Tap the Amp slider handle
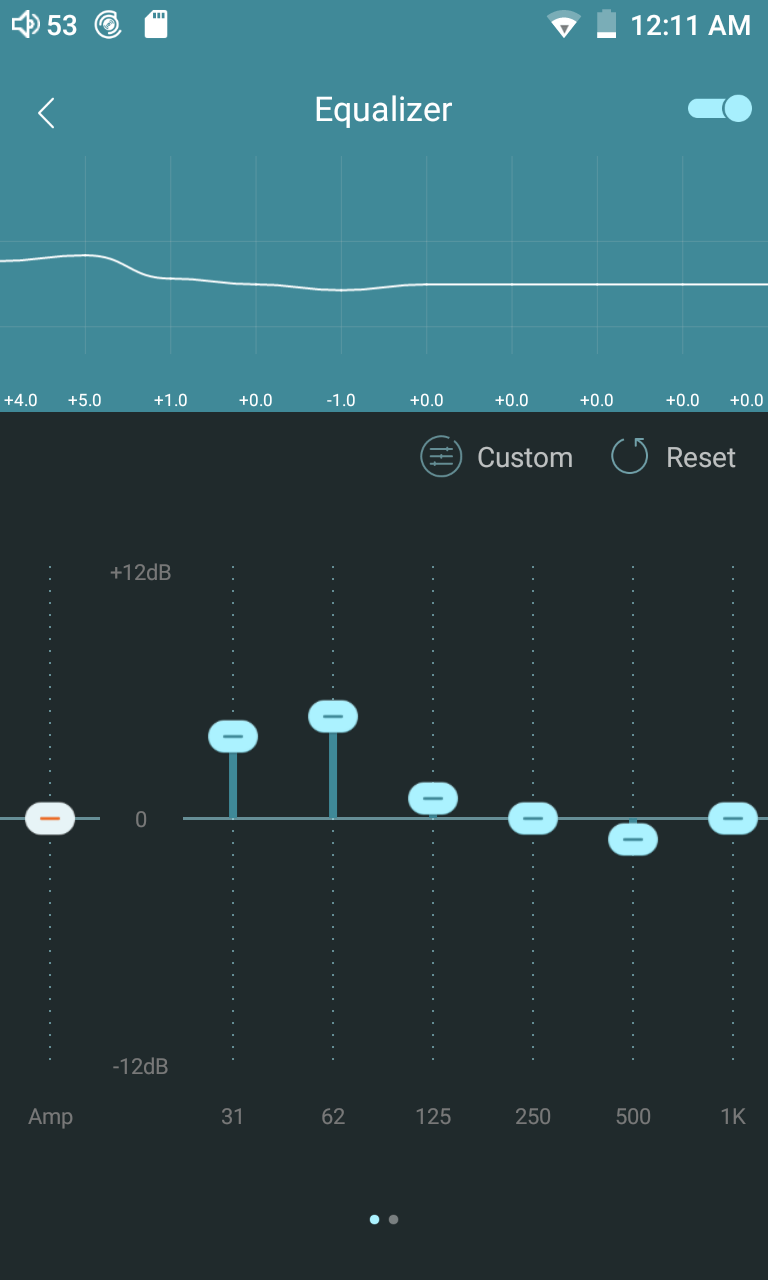Image resolution: width=768 pixels, height=1280 pixels. pos(50,818)
